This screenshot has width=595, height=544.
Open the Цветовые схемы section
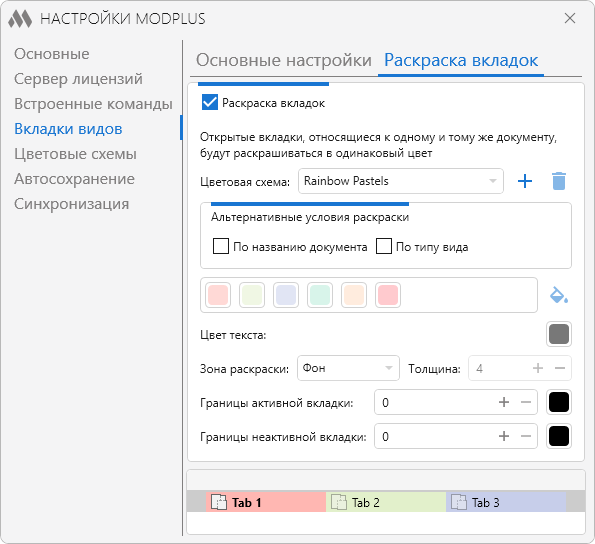coord(76,154)
